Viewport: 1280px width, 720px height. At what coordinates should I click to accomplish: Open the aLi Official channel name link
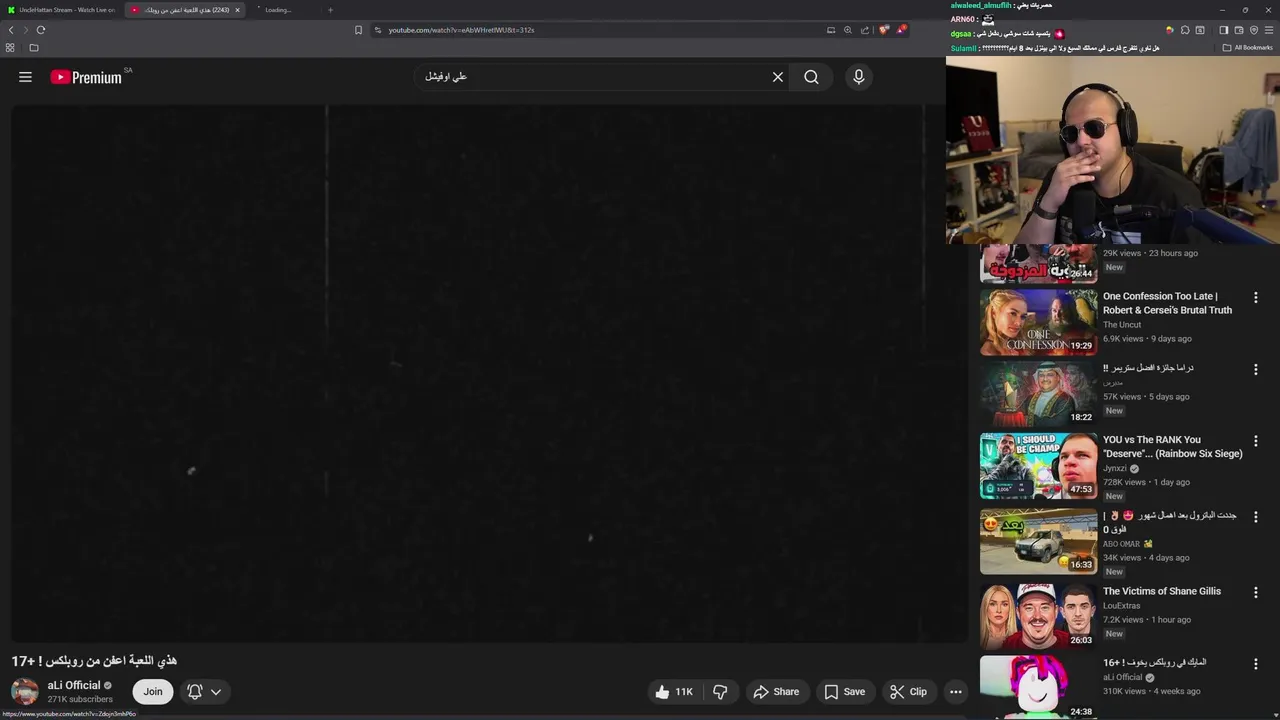(x=74, y=685)
